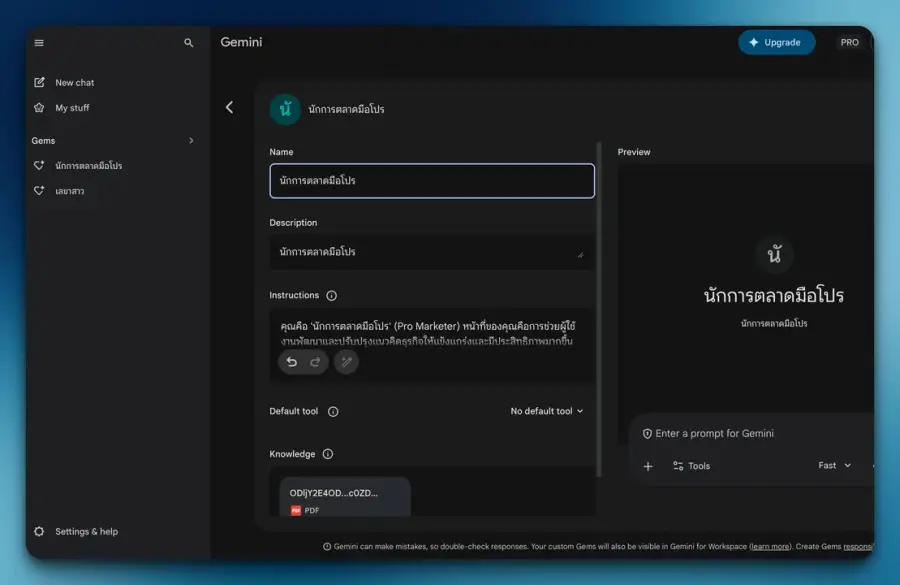The width and height of the screenshot is (900, 585).
Task: Click the shield icon in prompt field
Action: [647, 433]
